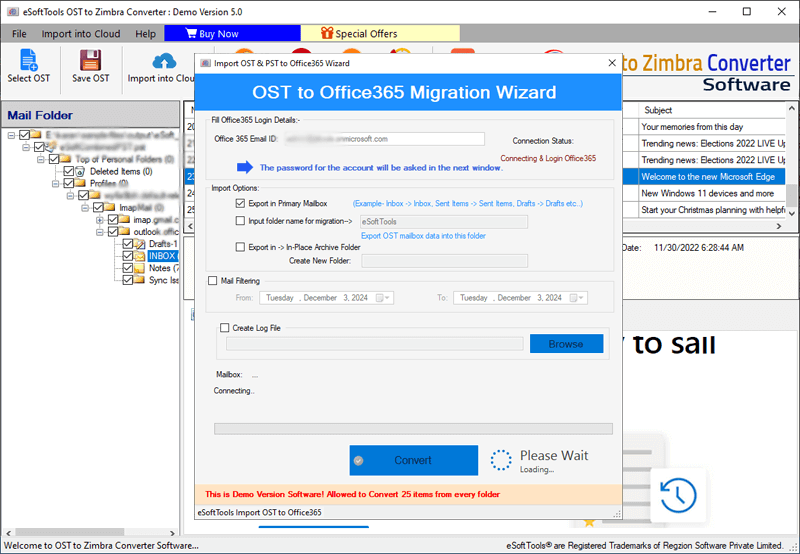
Task: Click the blue arrow icon beside password note
Action: click(245, 167)
